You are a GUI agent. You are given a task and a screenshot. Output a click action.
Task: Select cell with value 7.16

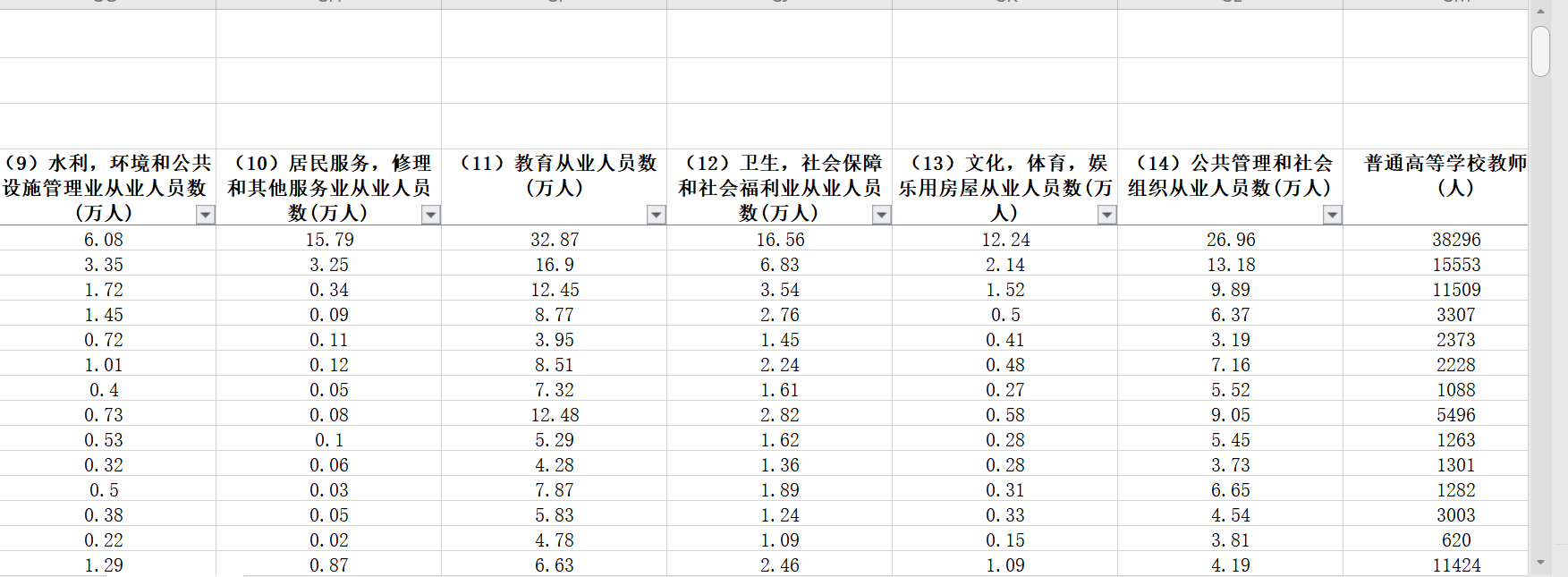click(x=1231, y=365)
